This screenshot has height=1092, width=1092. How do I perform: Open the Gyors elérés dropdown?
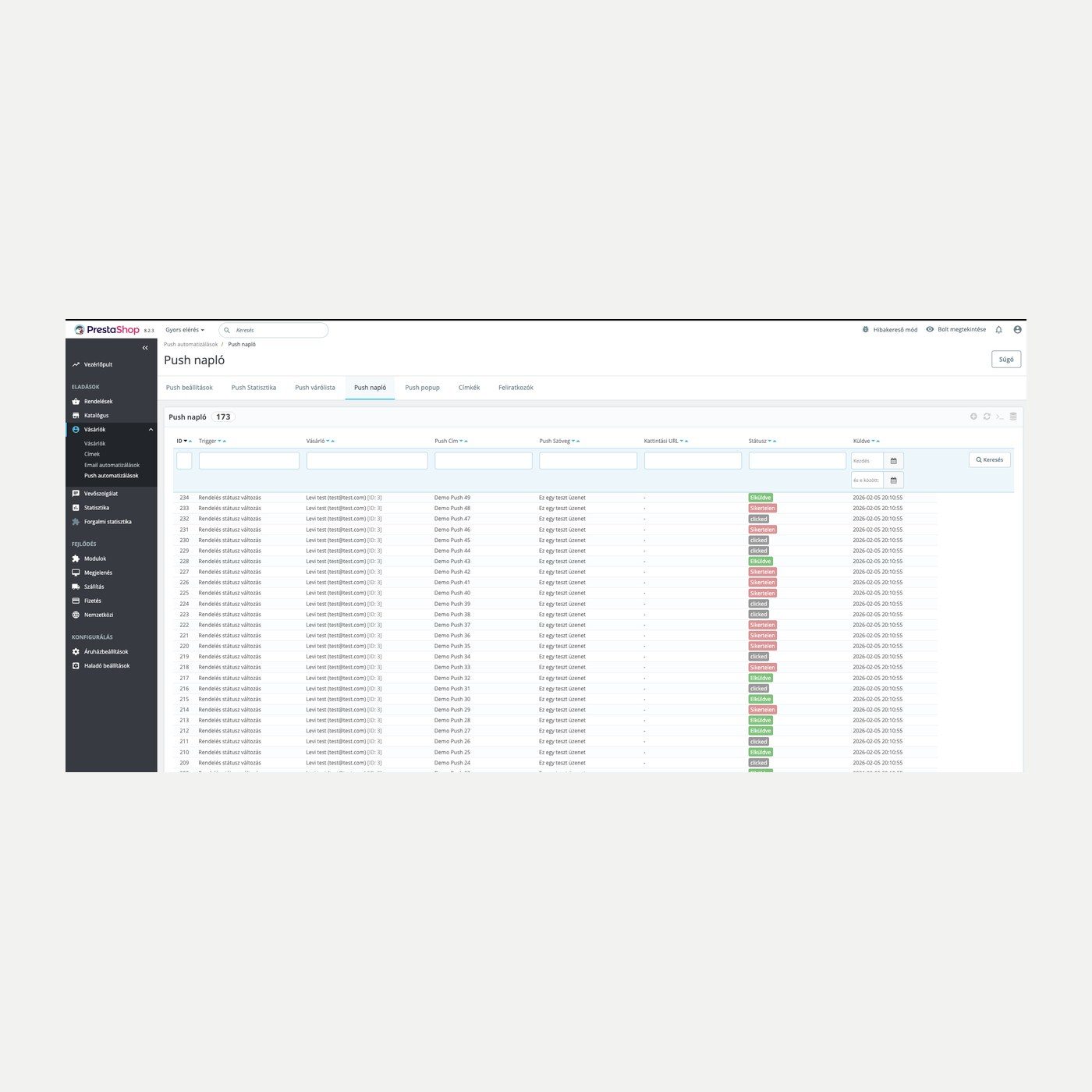tap(185, 330)
